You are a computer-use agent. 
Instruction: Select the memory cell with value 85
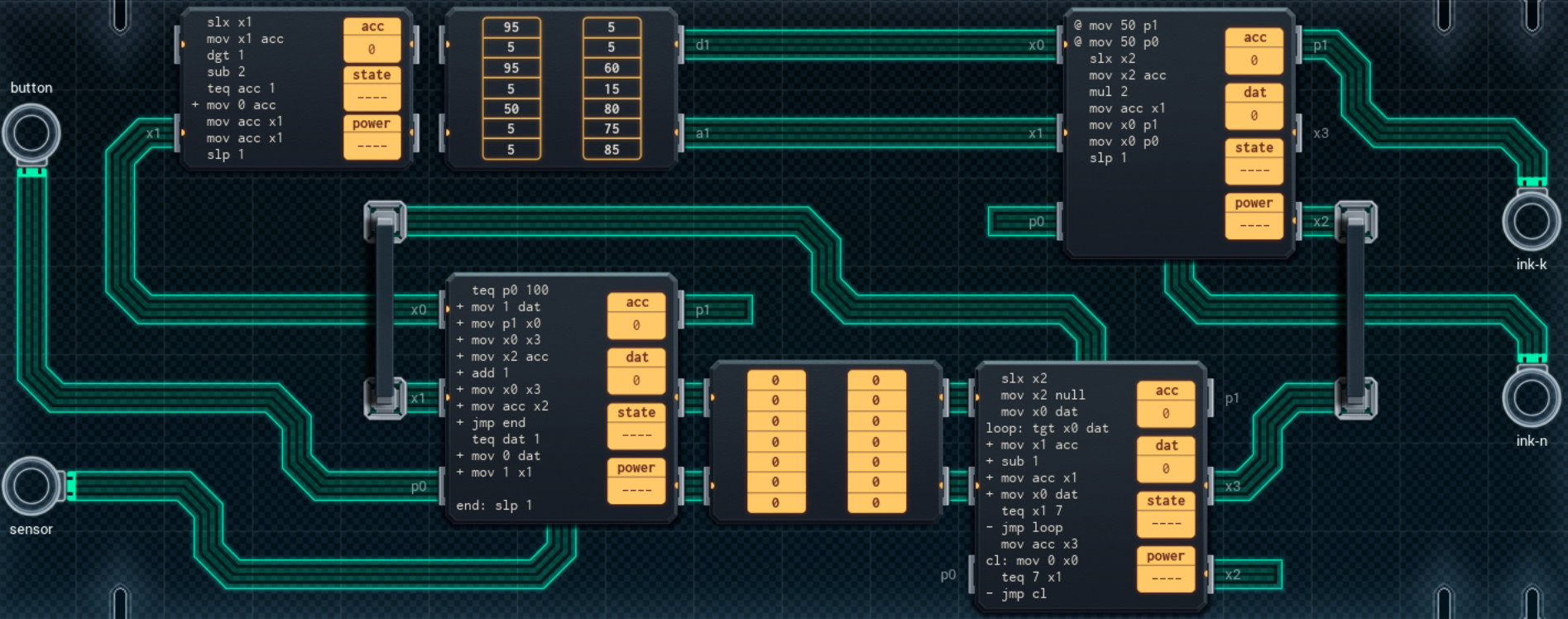[x=611, y=150]
